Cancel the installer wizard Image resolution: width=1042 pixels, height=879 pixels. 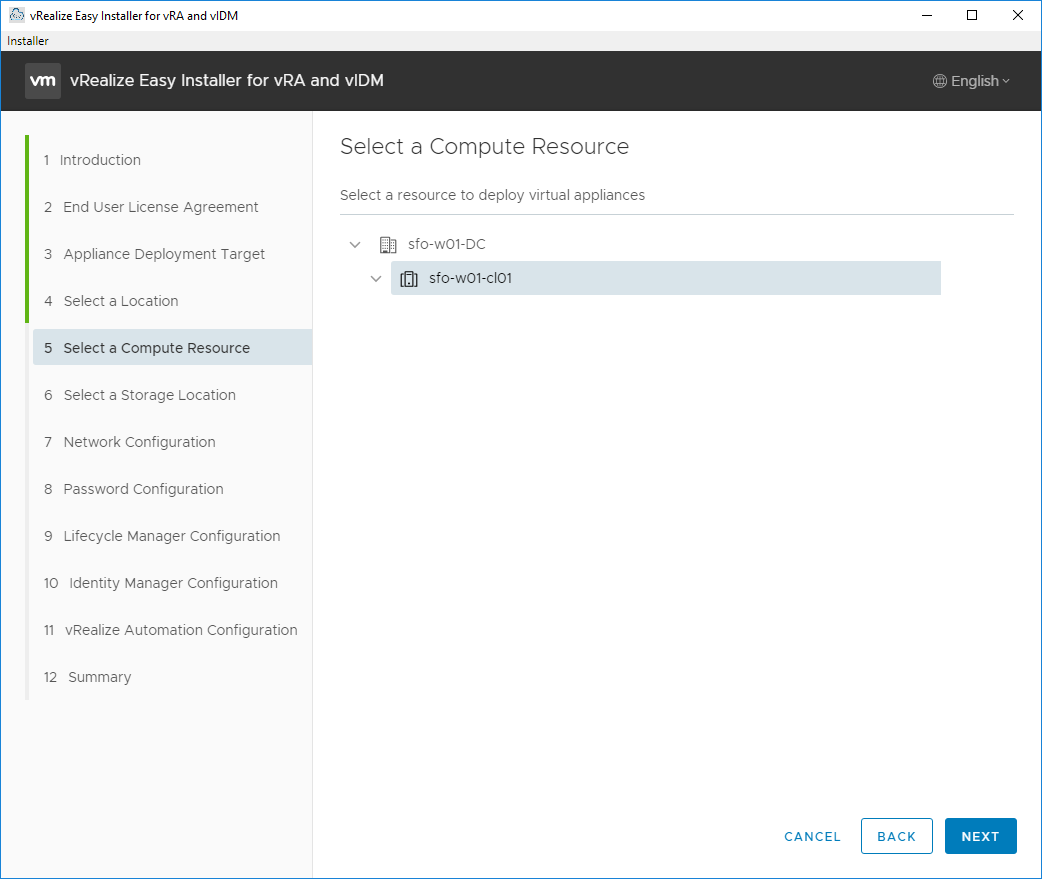pos(812,836)
